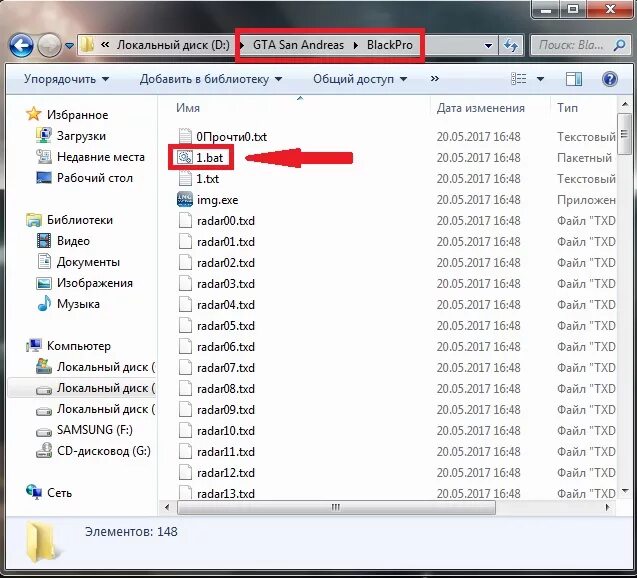
Task: Expand arrow after GTA San Andreas breadcrumb
Action: coord(356,45)
